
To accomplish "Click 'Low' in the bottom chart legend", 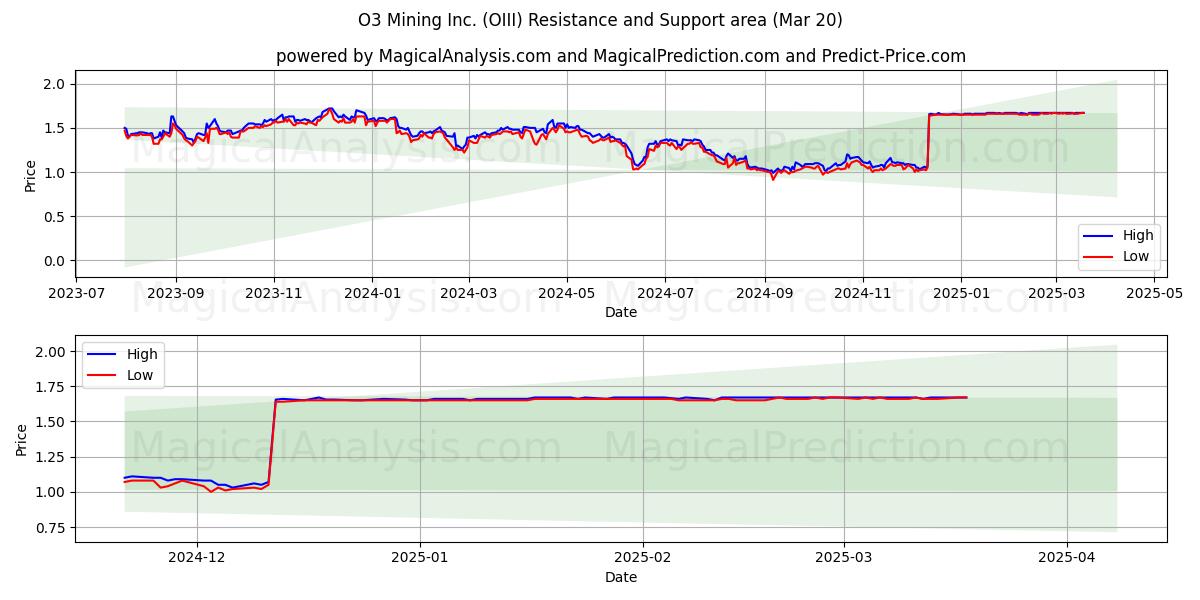I will tap(141, 375).
